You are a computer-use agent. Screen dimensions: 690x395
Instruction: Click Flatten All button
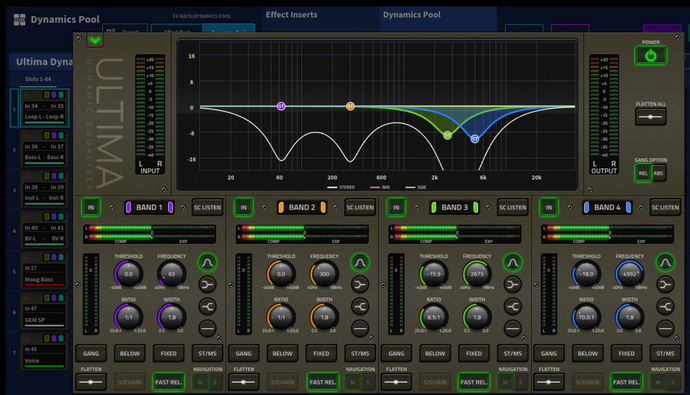tap(650, 117)
